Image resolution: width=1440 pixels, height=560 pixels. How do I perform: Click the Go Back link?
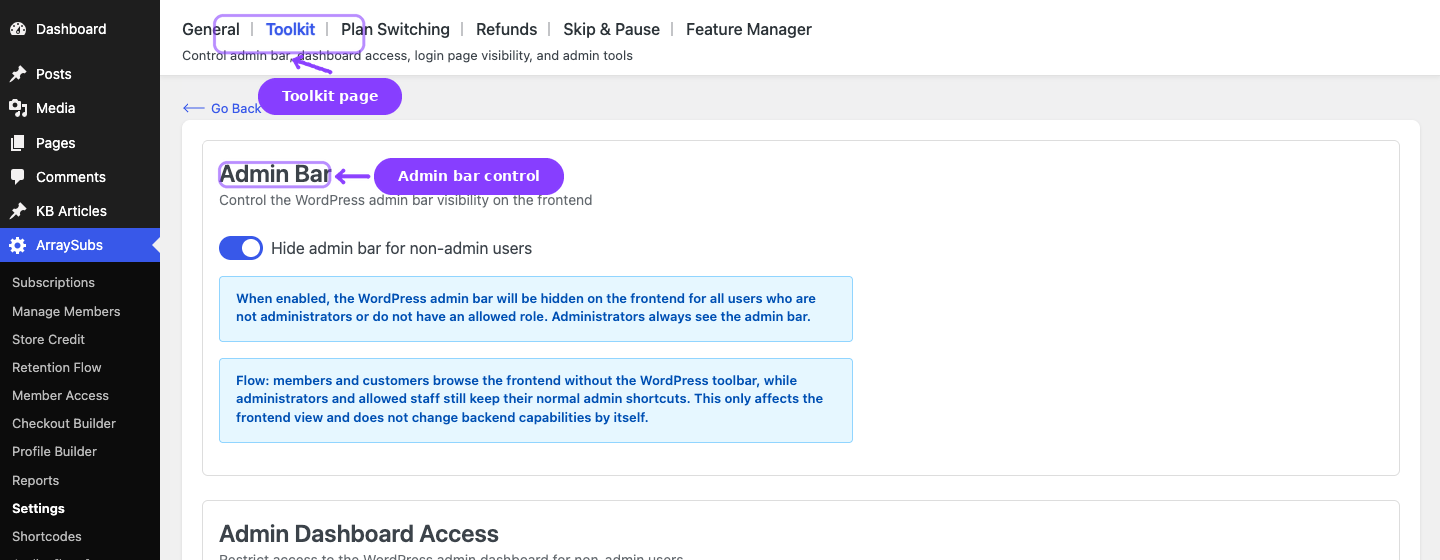click(222, 108)
